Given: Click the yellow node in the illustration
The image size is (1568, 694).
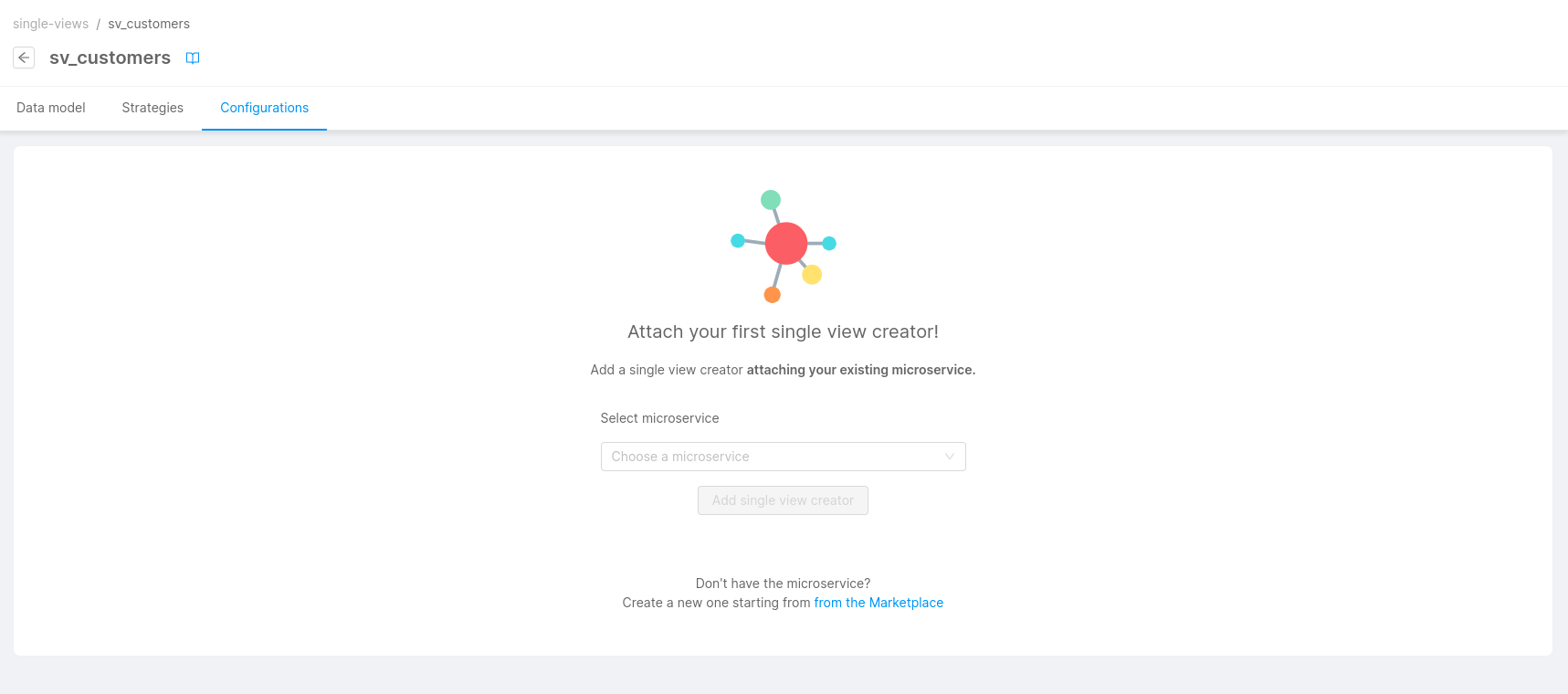Looking at the screenshot, I should pyautogui.click(x=811, y=274).
